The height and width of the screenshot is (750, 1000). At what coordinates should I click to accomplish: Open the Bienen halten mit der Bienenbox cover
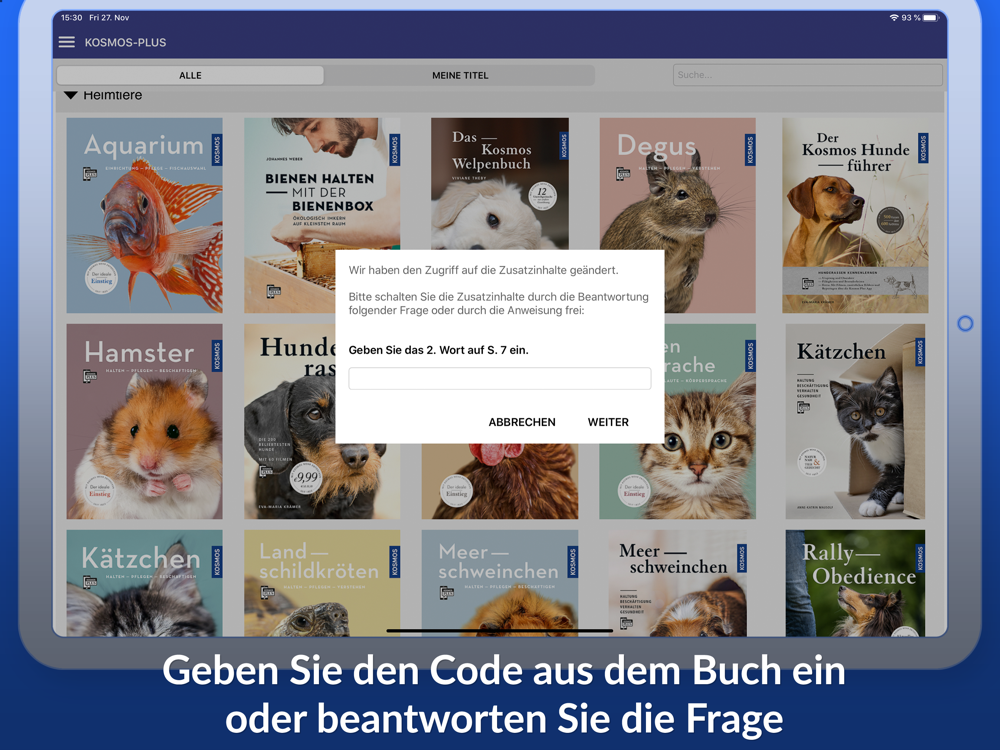(x=322, y=216)
